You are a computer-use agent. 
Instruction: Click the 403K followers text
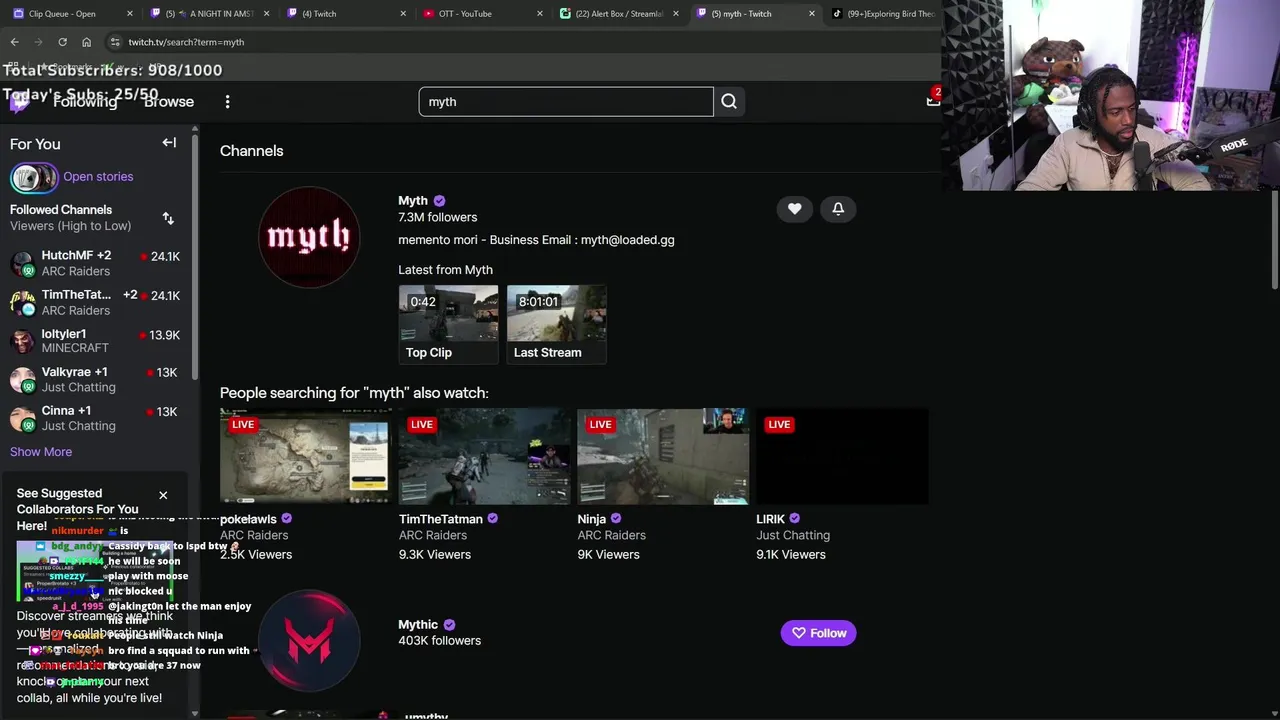(439, 641)
